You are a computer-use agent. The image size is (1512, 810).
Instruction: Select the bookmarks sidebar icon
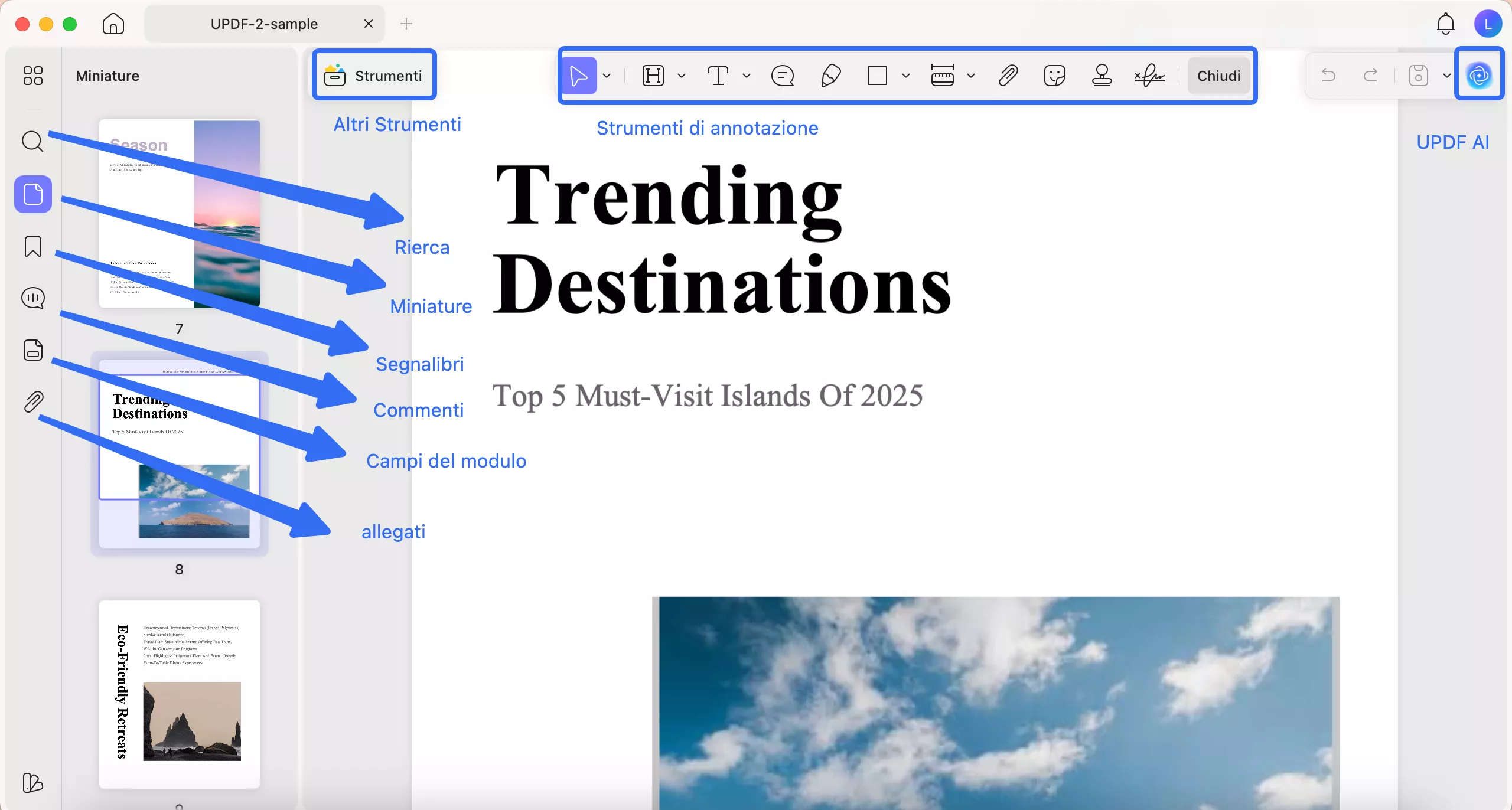(x=32, y=246)
